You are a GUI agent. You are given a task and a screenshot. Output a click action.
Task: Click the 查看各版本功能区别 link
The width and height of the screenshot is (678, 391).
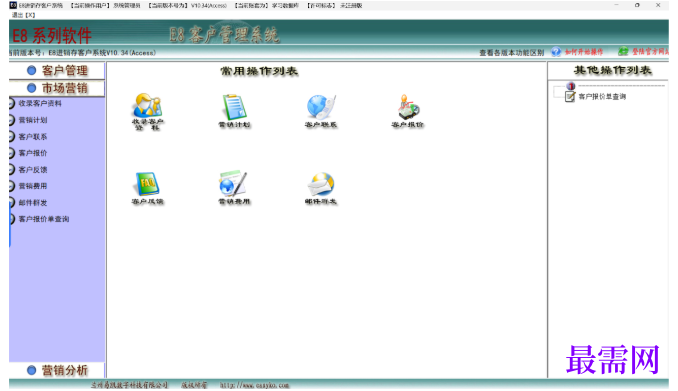512,53
